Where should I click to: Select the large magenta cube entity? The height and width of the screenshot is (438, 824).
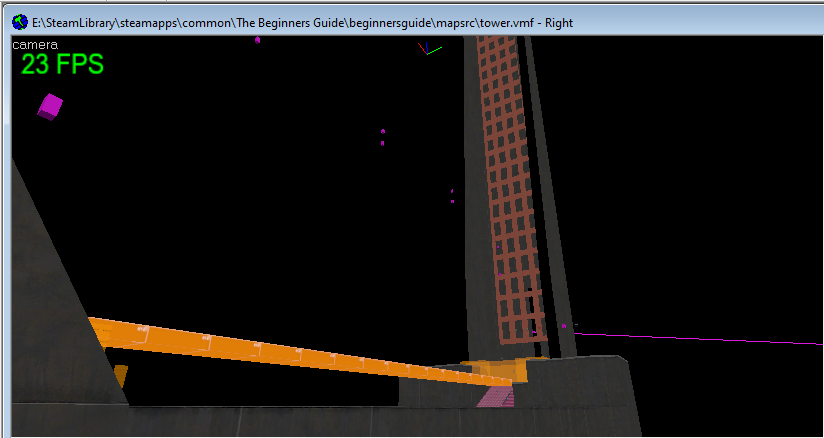pyautogui.click(x=50, y=107)
